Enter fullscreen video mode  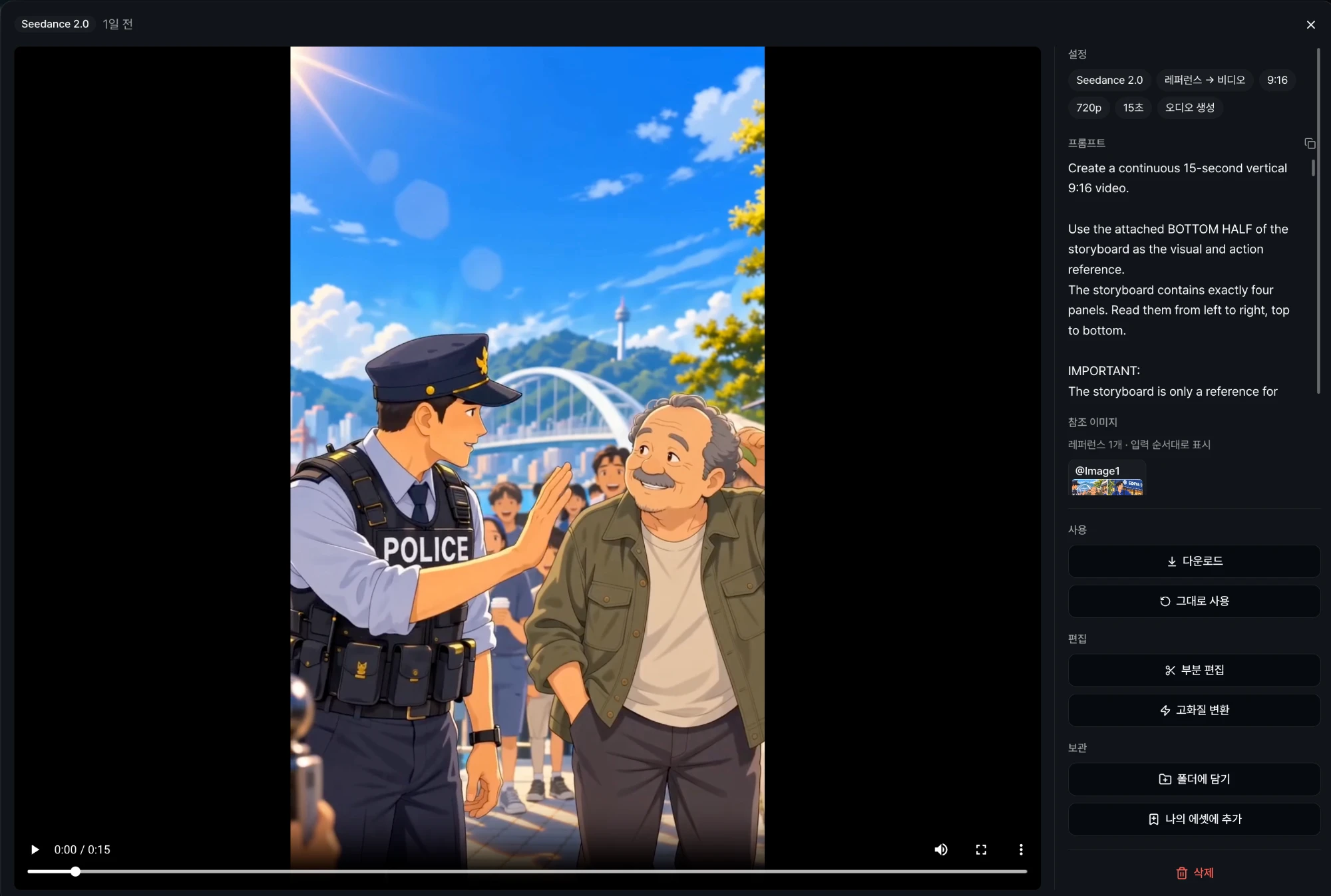click(981, 849)
